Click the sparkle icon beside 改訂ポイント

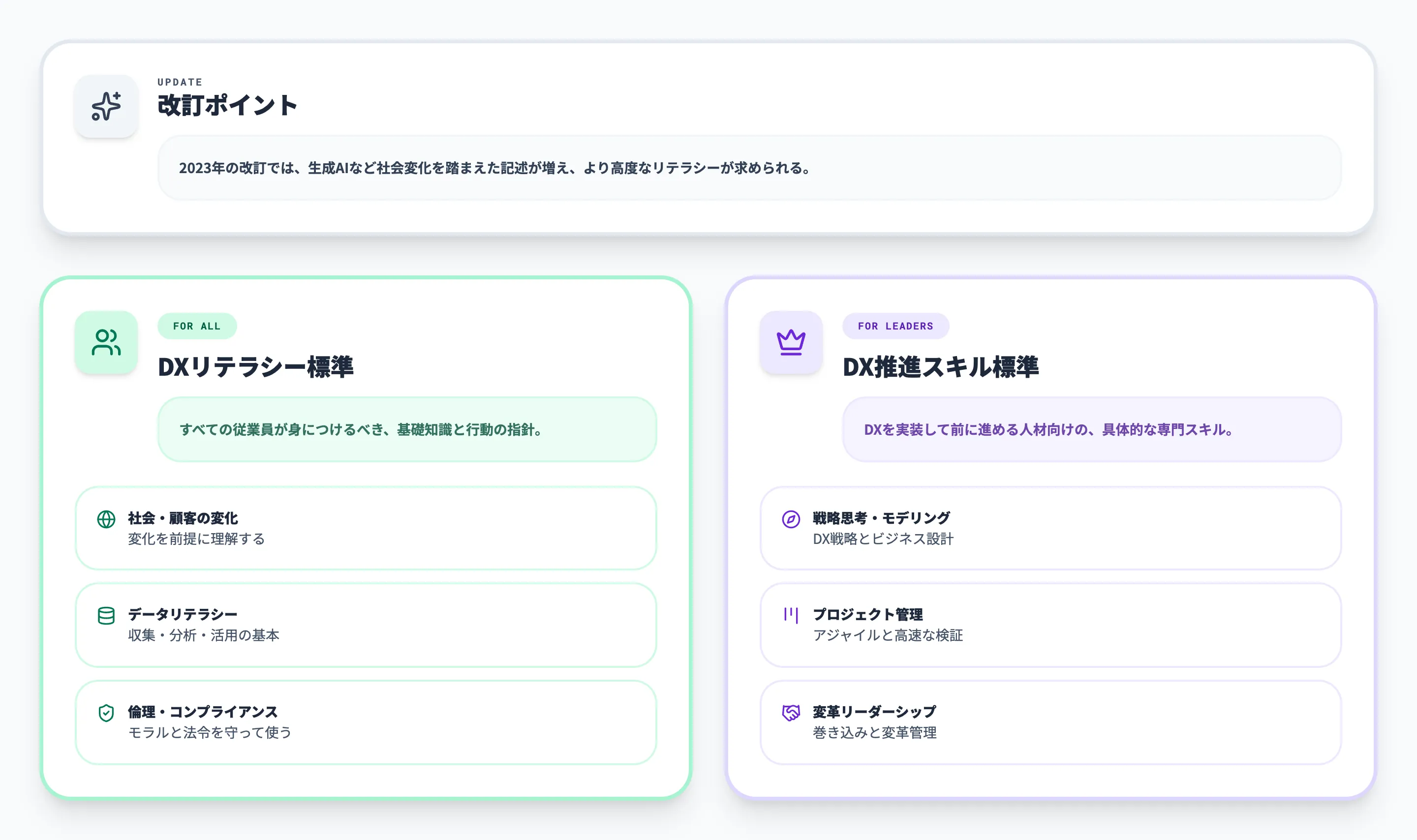[106, 105]
